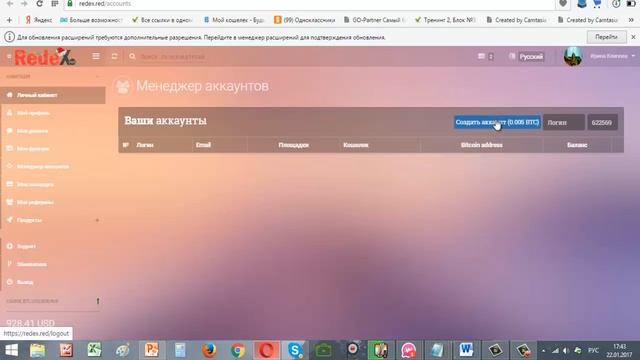Image resolution: width=640 pixels, height=360 pixels.
Task: Open the Windows Start menu
Action: [11, 350]
